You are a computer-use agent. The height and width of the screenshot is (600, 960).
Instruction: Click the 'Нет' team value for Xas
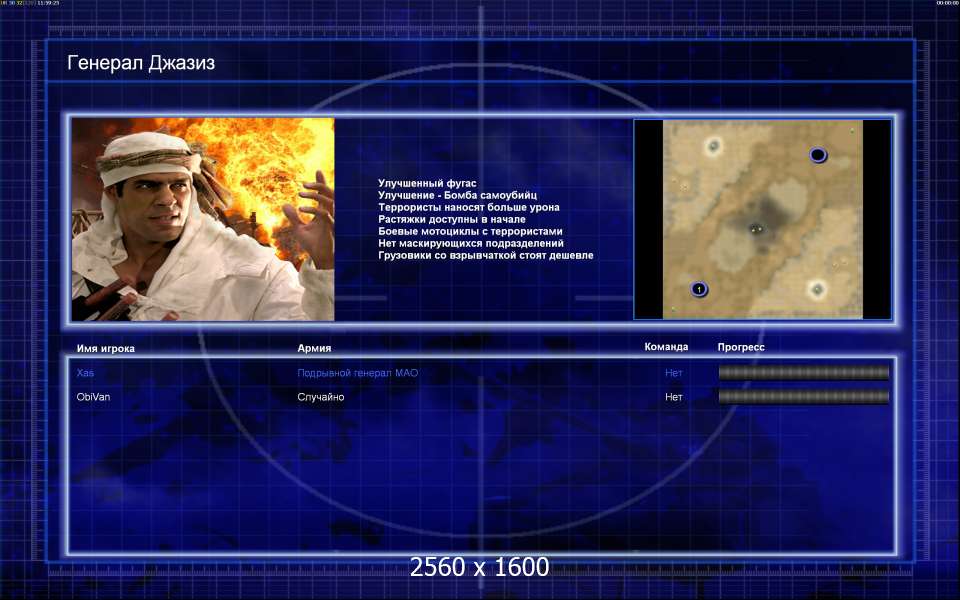click(x=674, y=373)
